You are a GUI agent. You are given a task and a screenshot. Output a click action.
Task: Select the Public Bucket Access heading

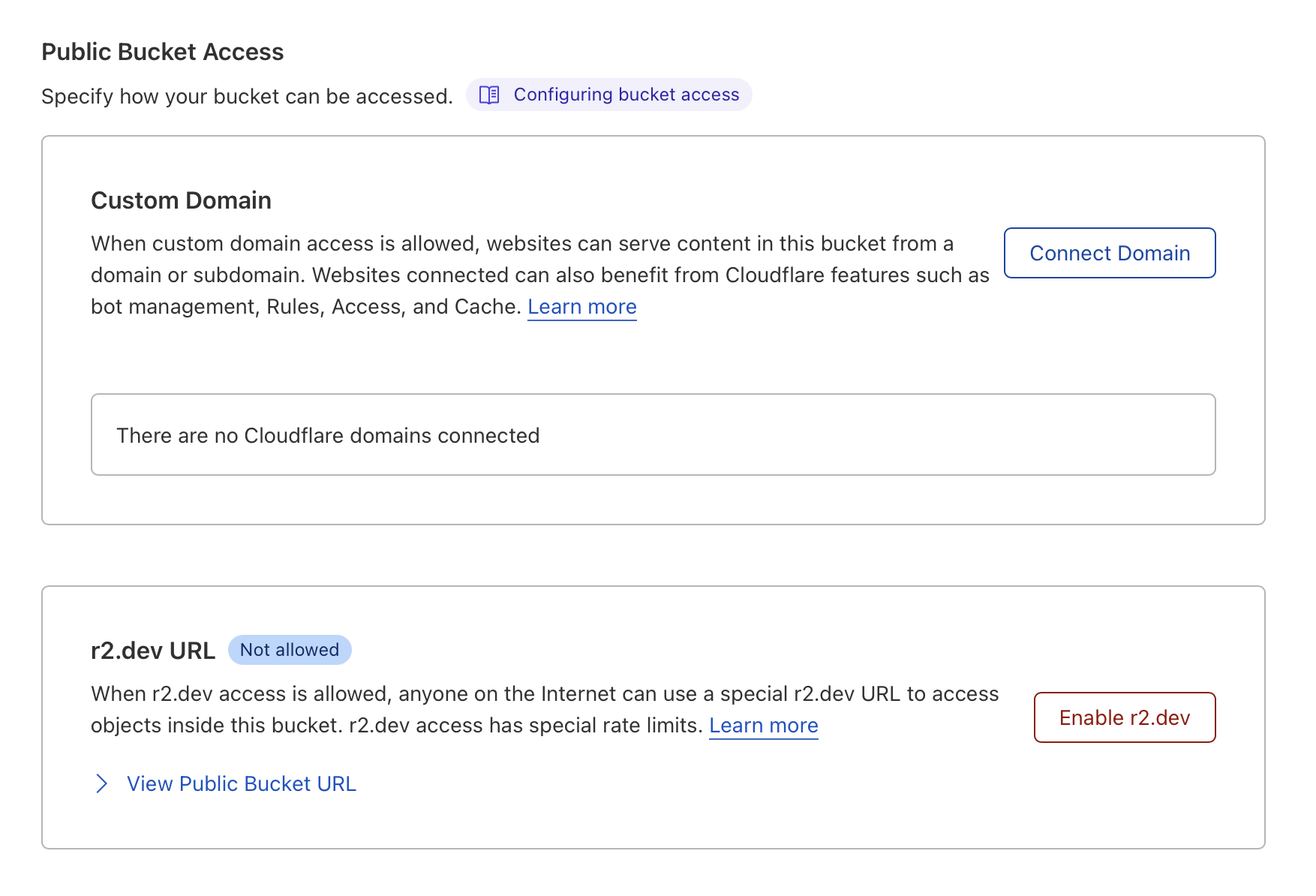162,51
